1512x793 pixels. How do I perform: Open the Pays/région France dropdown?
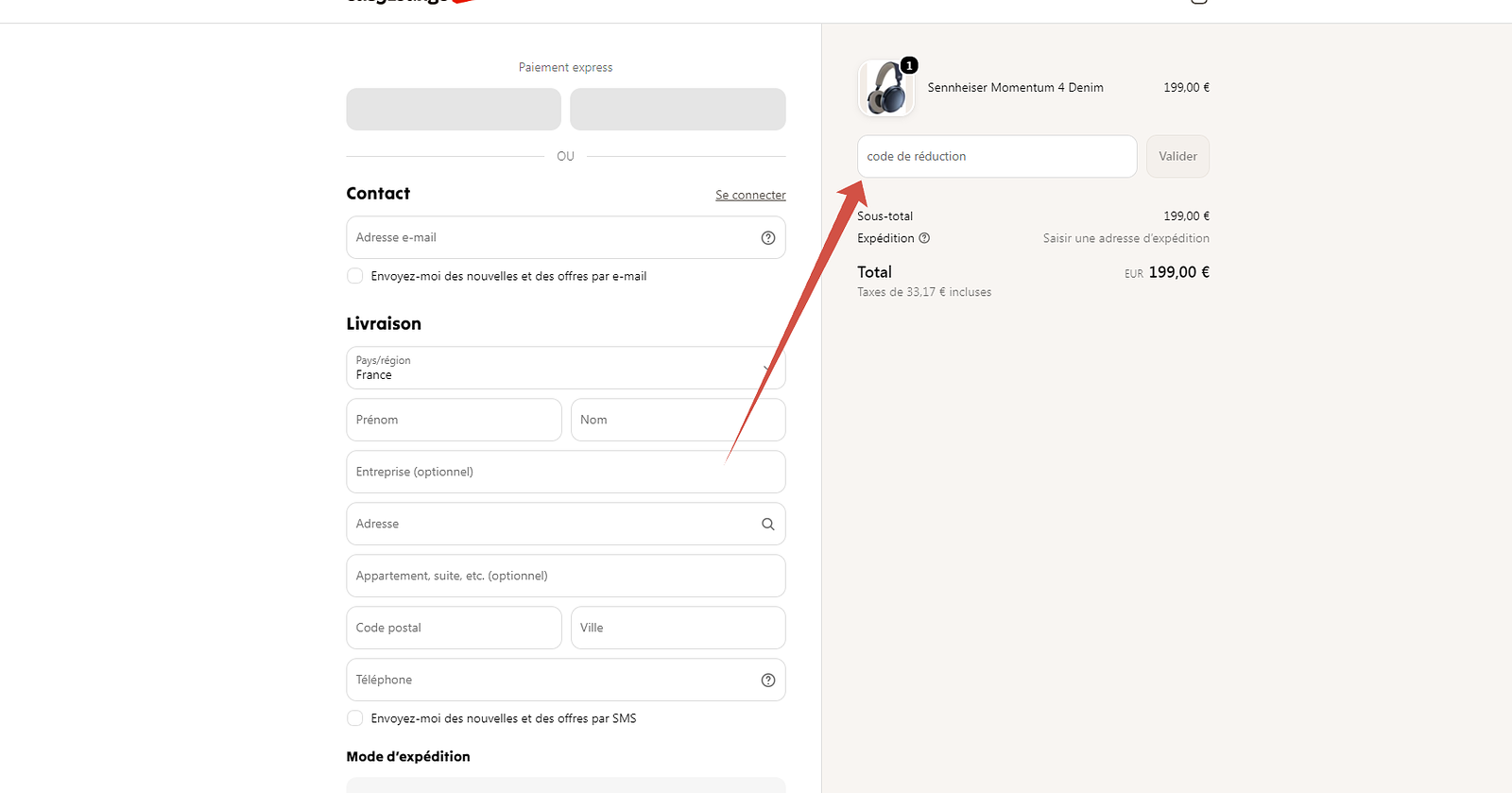566,368
